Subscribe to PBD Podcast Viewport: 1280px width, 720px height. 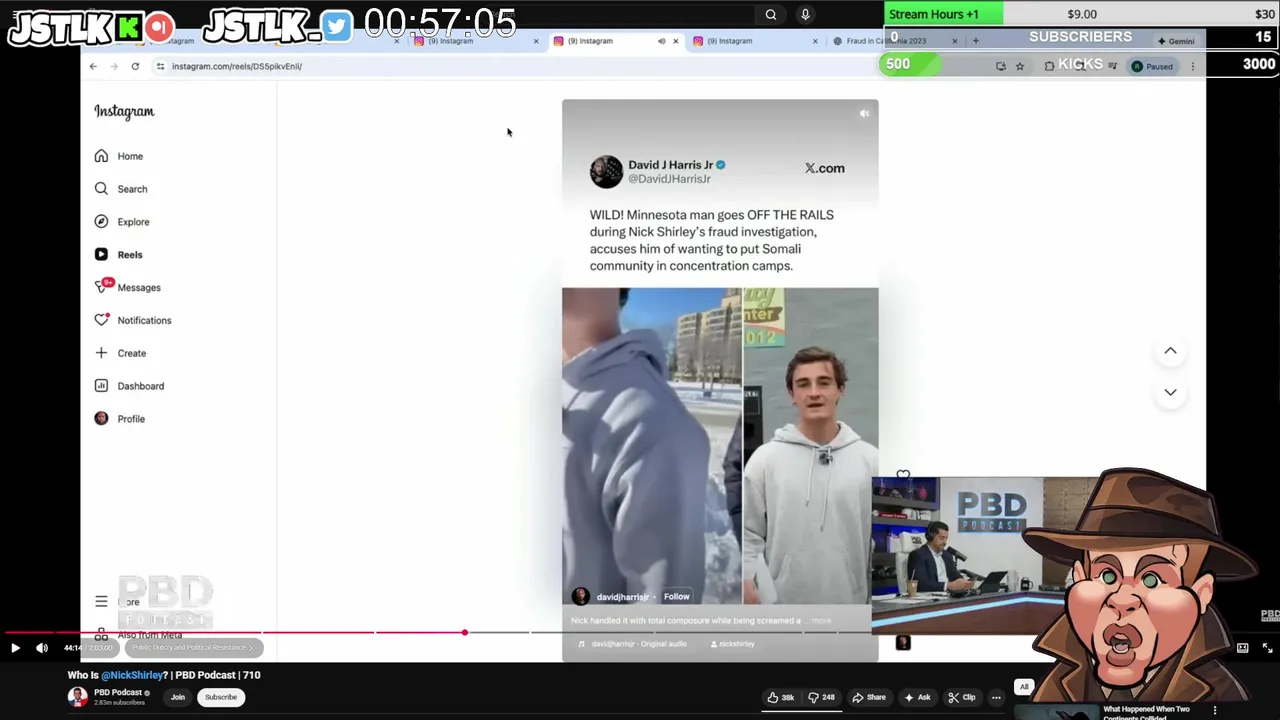(x=221, y=697)
